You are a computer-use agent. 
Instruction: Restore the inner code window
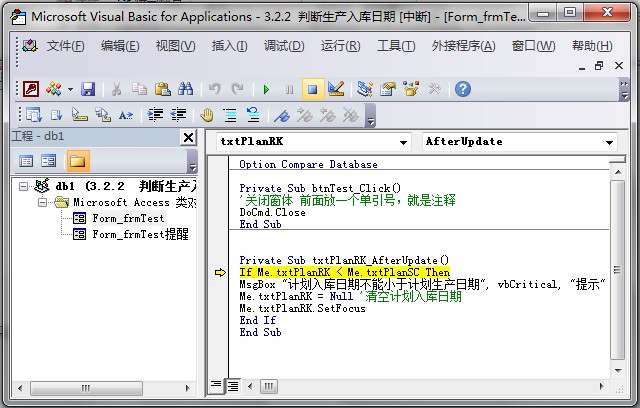tap(599, 66)
